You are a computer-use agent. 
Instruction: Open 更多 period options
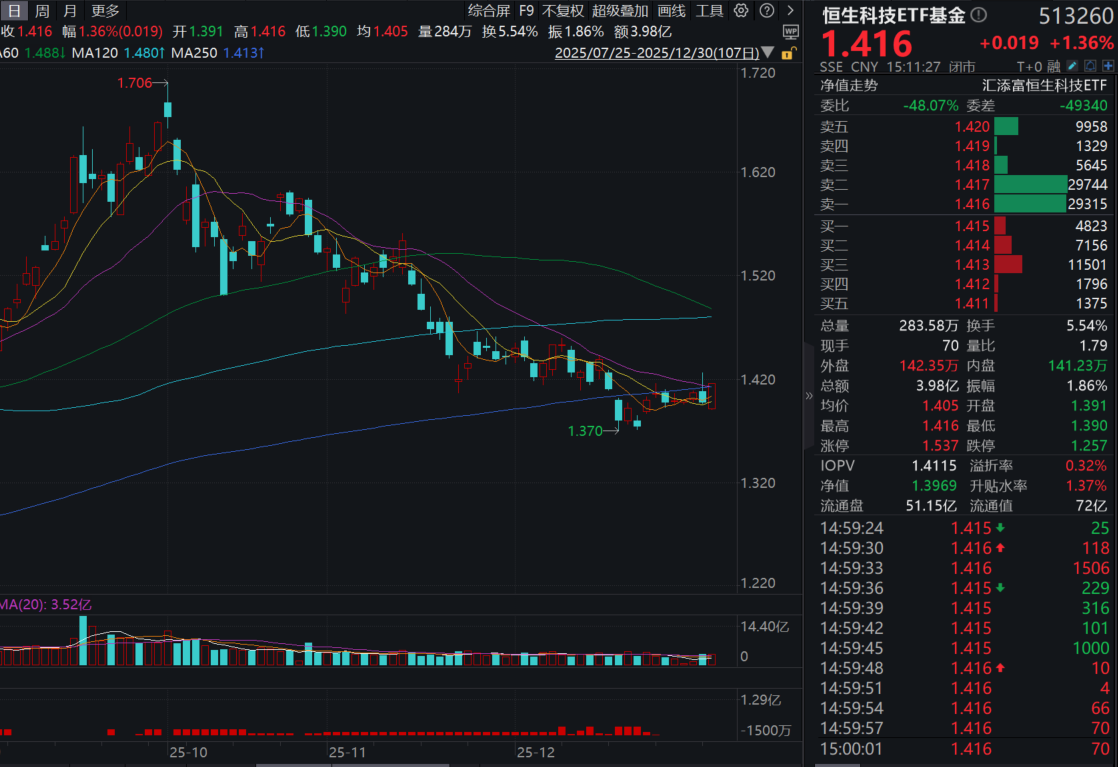(x=104, y=11)
